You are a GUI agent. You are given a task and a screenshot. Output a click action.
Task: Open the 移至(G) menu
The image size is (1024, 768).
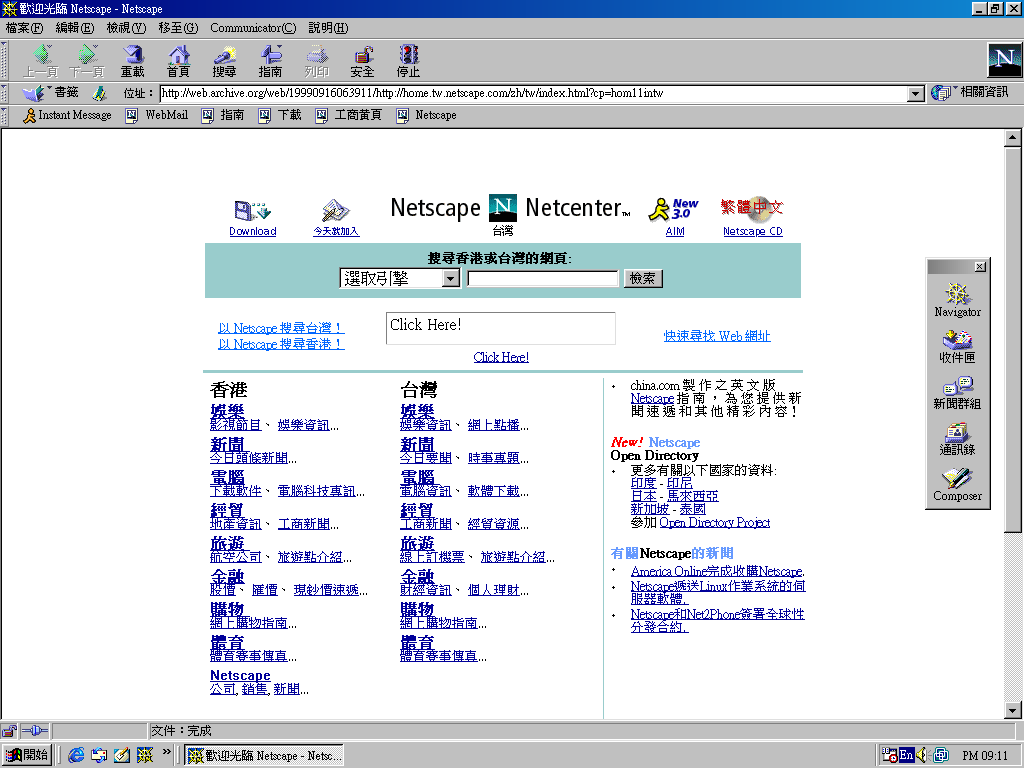click(178, 28)
